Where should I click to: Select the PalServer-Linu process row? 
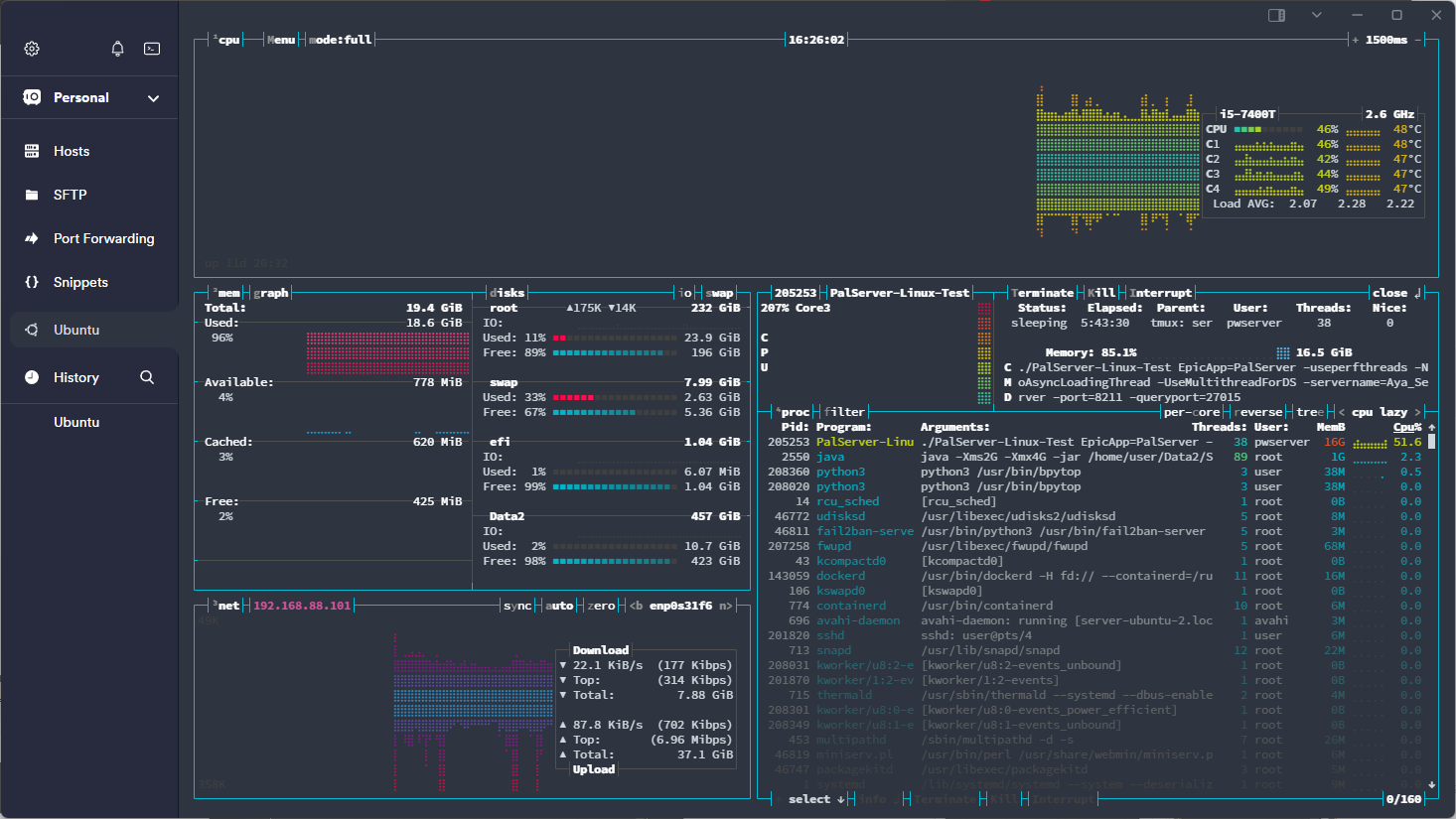click(1094, 442)
